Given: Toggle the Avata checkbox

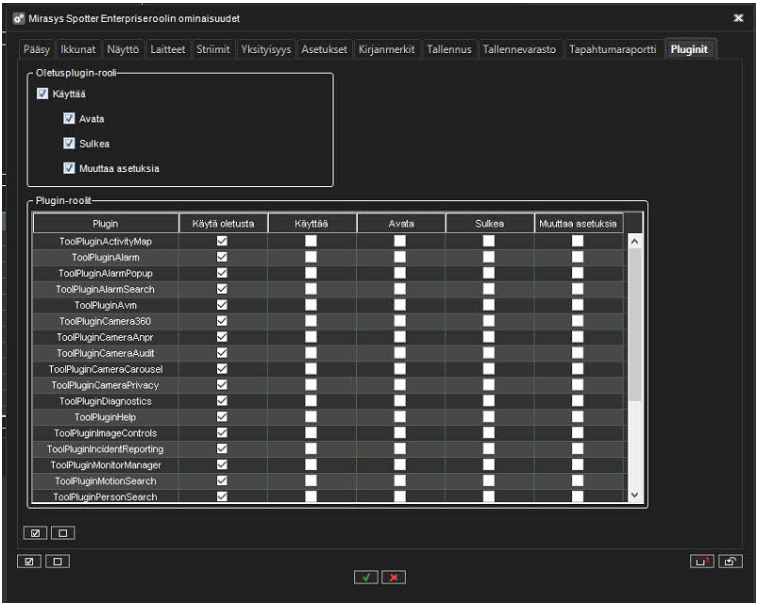Looking at the screenshot, I should tap(69, 119).
